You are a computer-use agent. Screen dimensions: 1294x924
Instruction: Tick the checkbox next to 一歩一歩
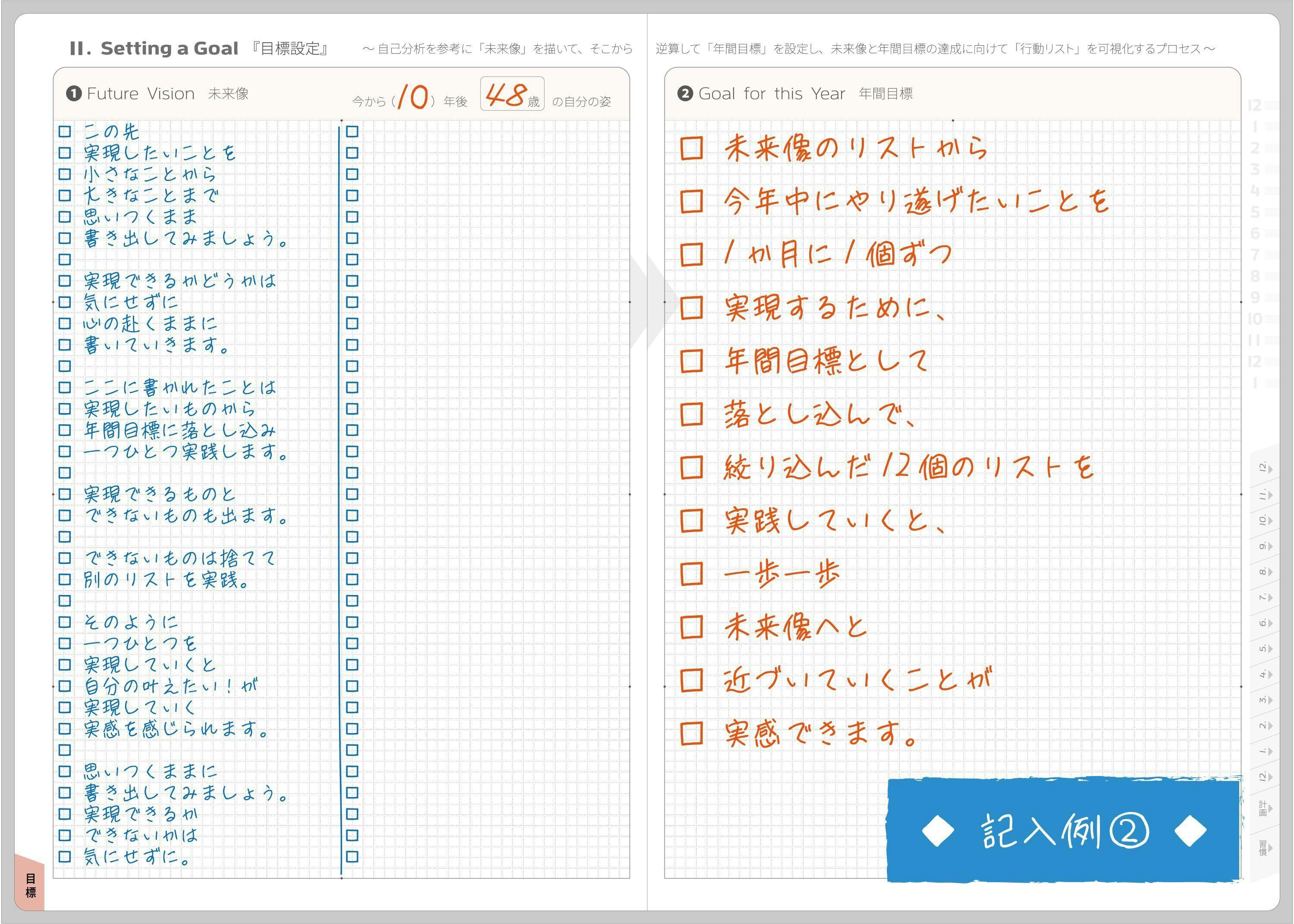[x=692, y=573]
